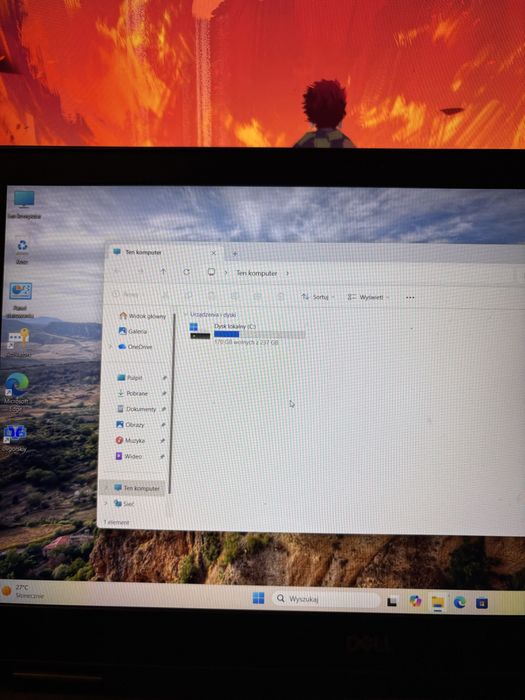This screenshot has width=525, height=700.
Task: Click the back arrow in File Explorer
Action: [x=118, y=271]
